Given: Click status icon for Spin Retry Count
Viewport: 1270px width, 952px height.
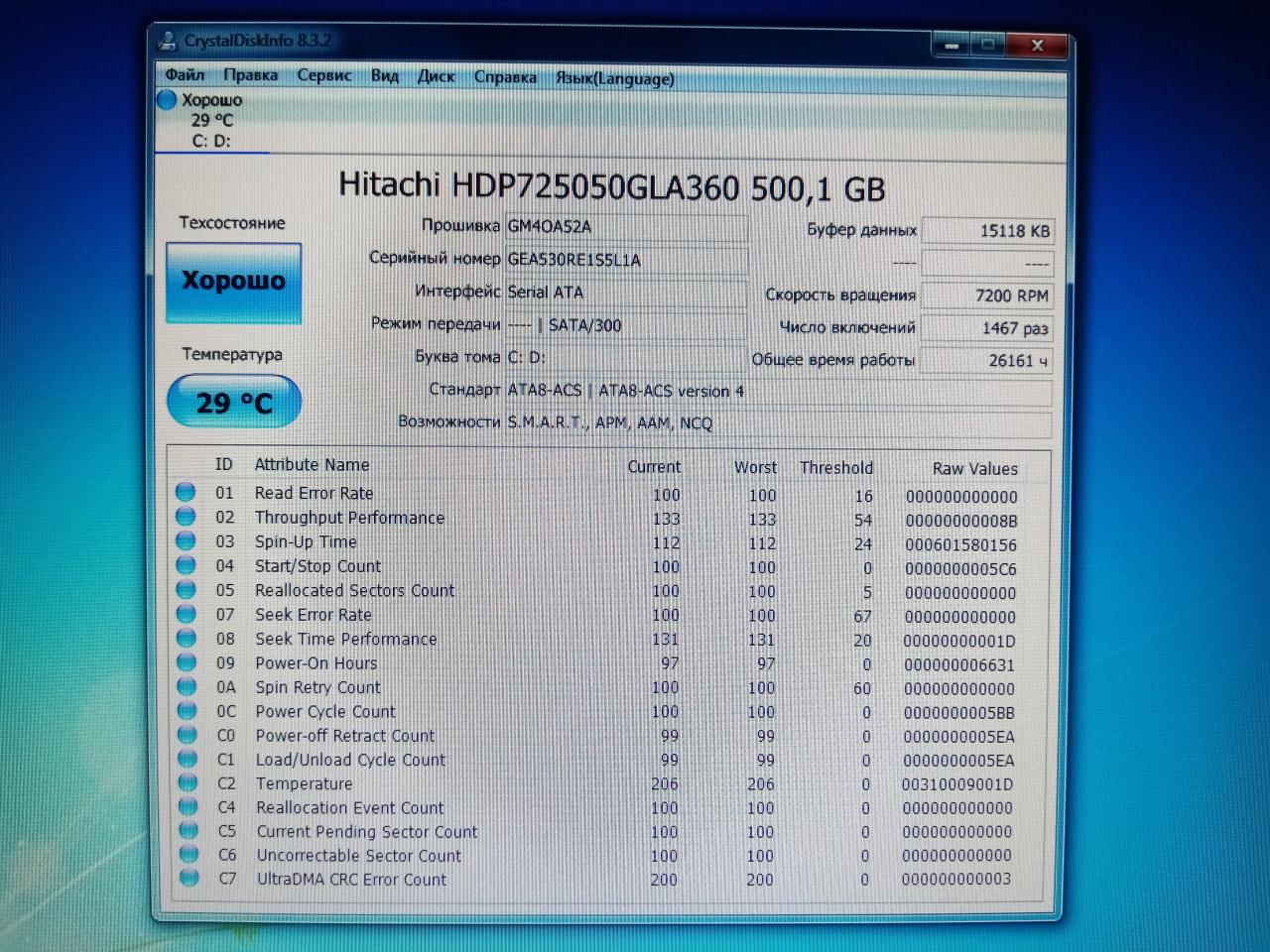Looking at the screenshot, I should point(187,685).
